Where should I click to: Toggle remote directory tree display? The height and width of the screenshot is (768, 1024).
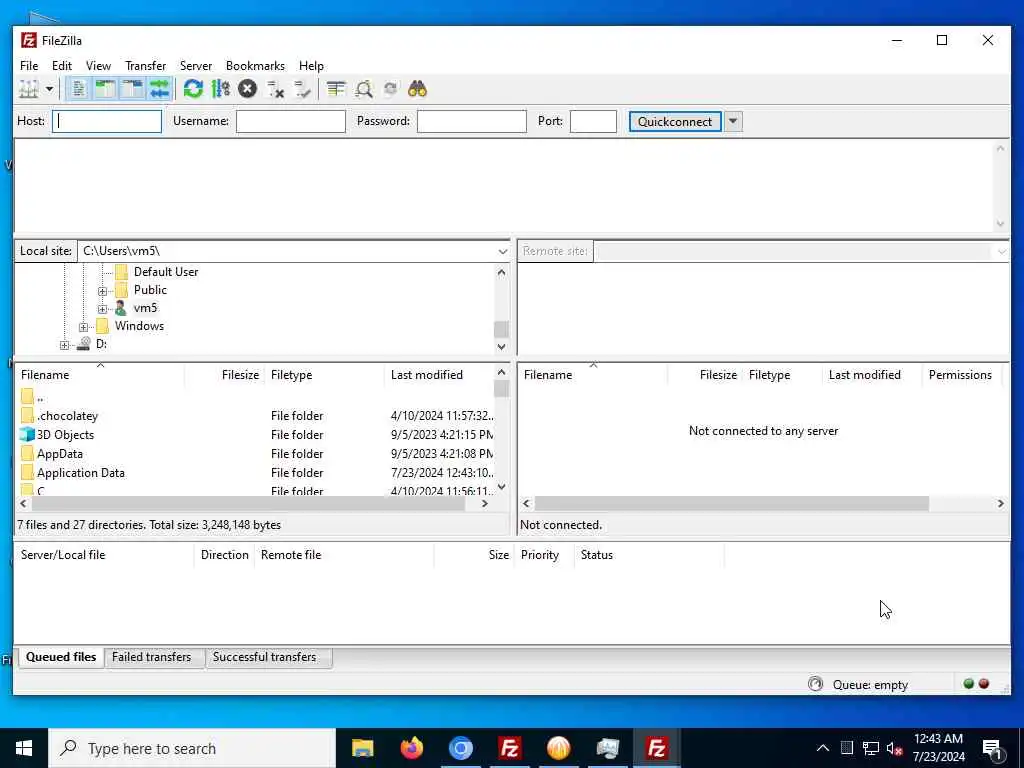tap(133, 89)
